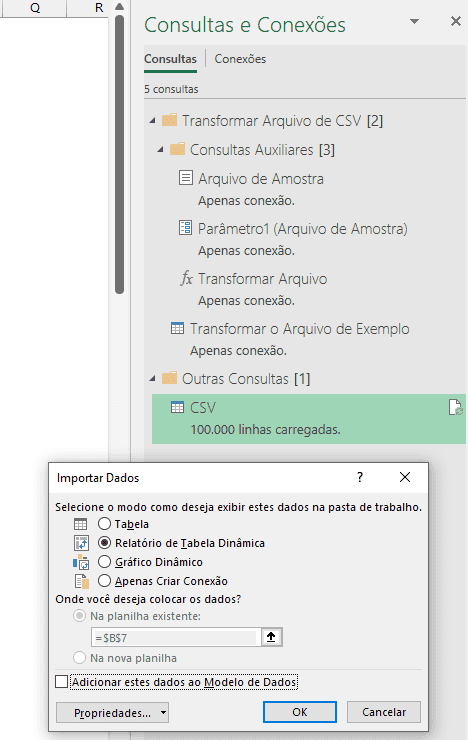This screenshot has height=740, width=468.
Task: Click the Cancelar button
Action: (384, 712)
